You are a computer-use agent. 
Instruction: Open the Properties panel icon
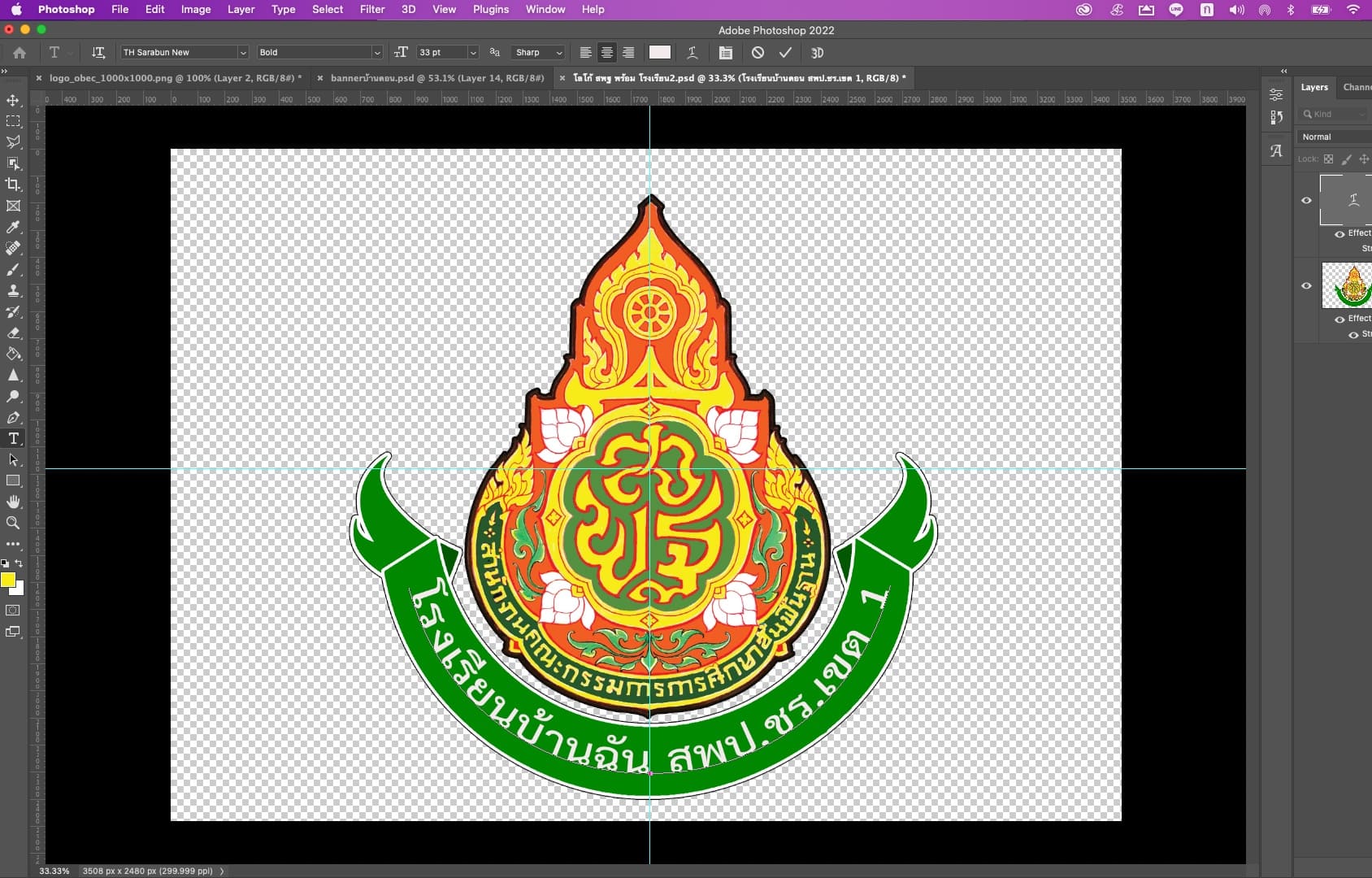click(1276, 94)
